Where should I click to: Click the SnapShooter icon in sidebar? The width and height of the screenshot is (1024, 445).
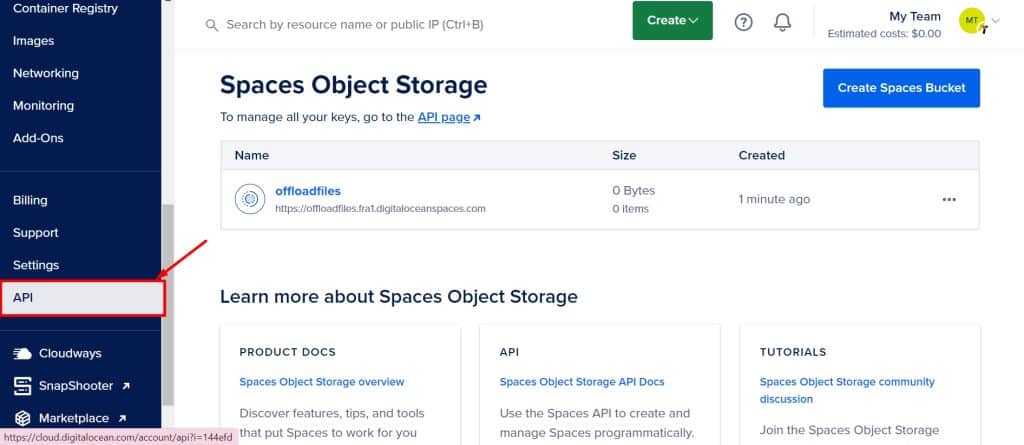coord(23,386)
